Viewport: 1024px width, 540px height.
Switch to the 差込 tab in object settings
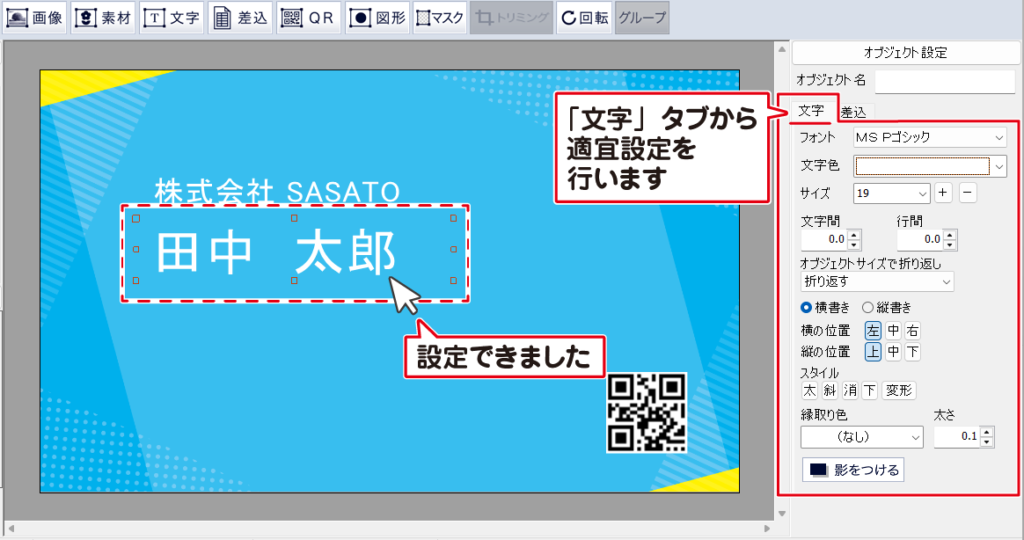(854, 112)
